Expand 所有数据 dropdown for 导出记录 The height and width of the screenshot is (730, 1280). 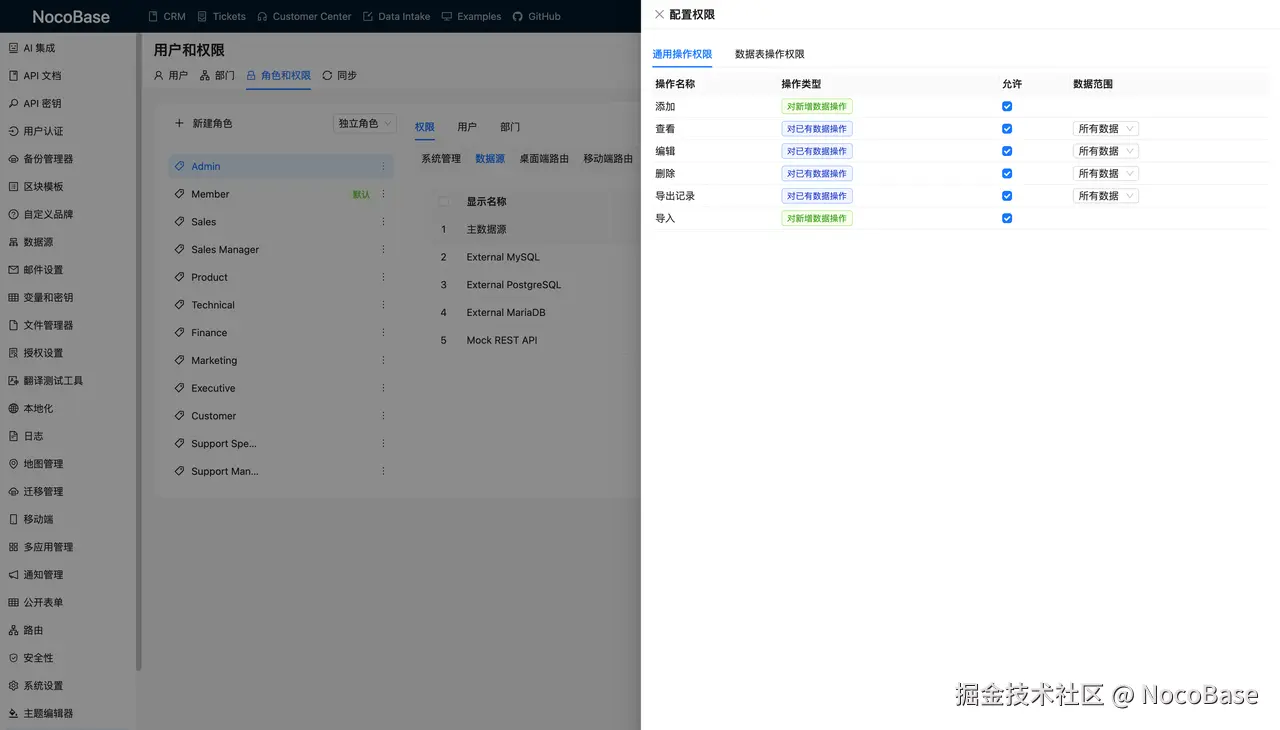[1106, 196]
